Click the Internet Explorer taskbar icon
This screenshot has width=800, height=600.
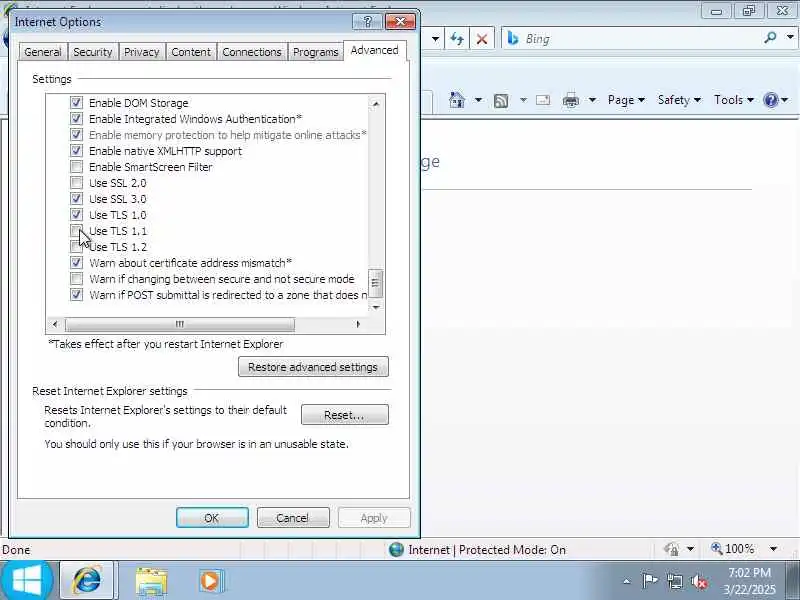pos(87,581)
